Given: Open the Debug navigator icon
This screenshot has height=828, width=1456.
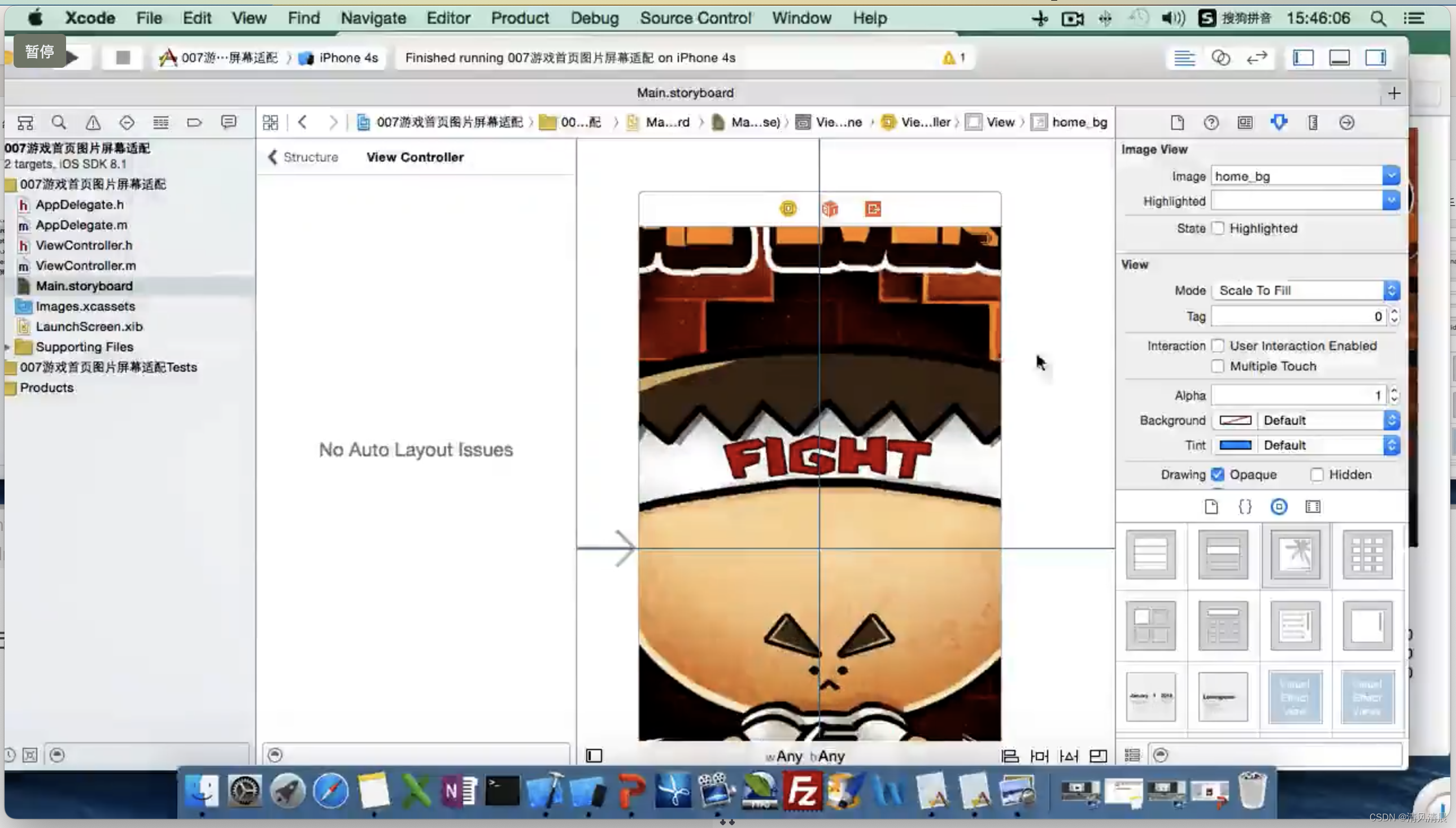Looking at the screenshot, I should 161,122.
